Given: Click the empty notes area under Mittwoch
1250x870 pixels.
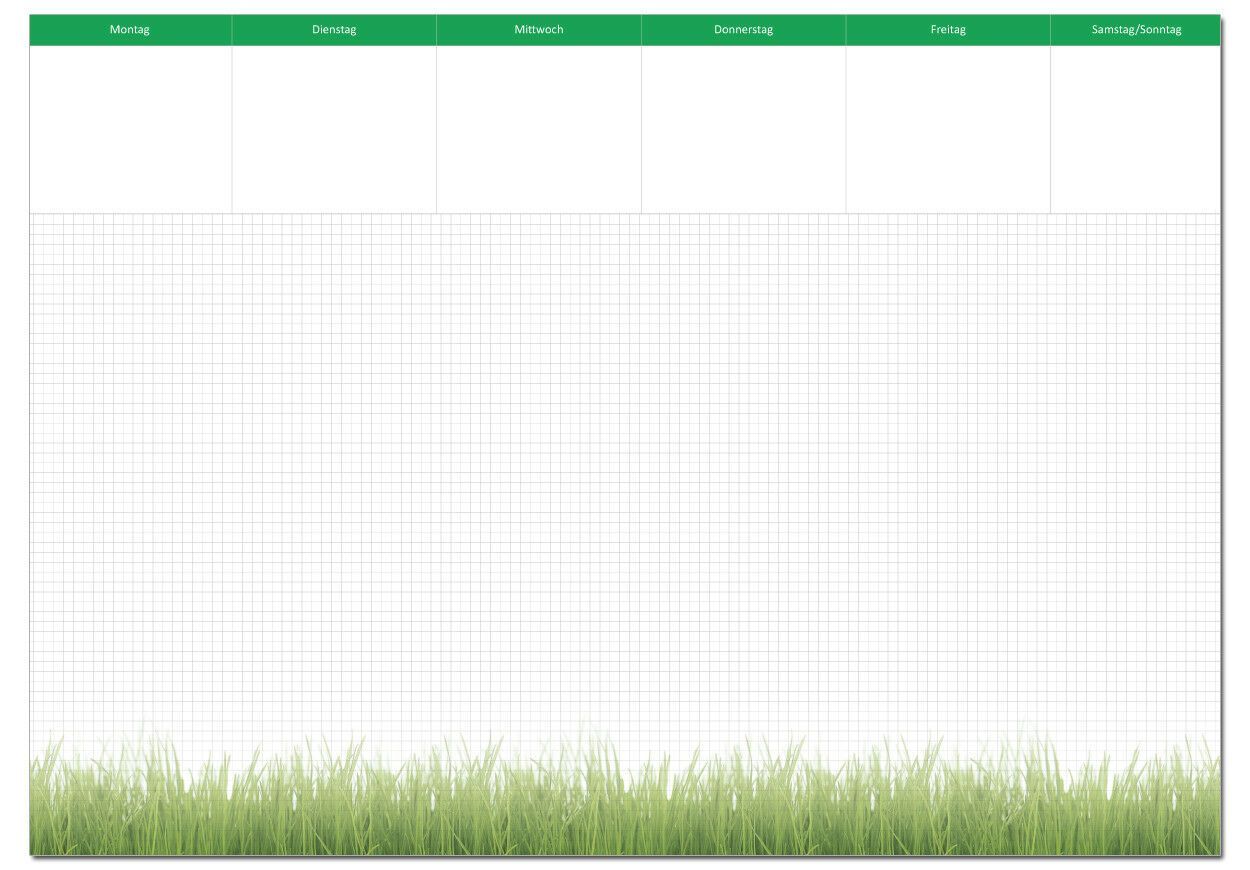Looking at the screenshot, I should (x=539, y=129).
